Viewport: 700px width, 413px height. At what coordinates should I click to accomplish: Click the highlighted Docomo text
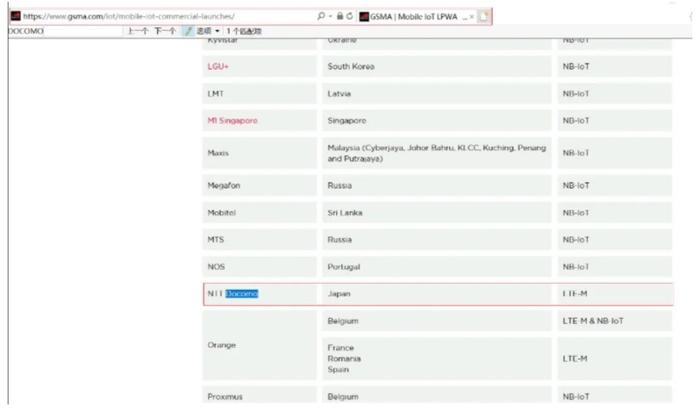[242, 294]
